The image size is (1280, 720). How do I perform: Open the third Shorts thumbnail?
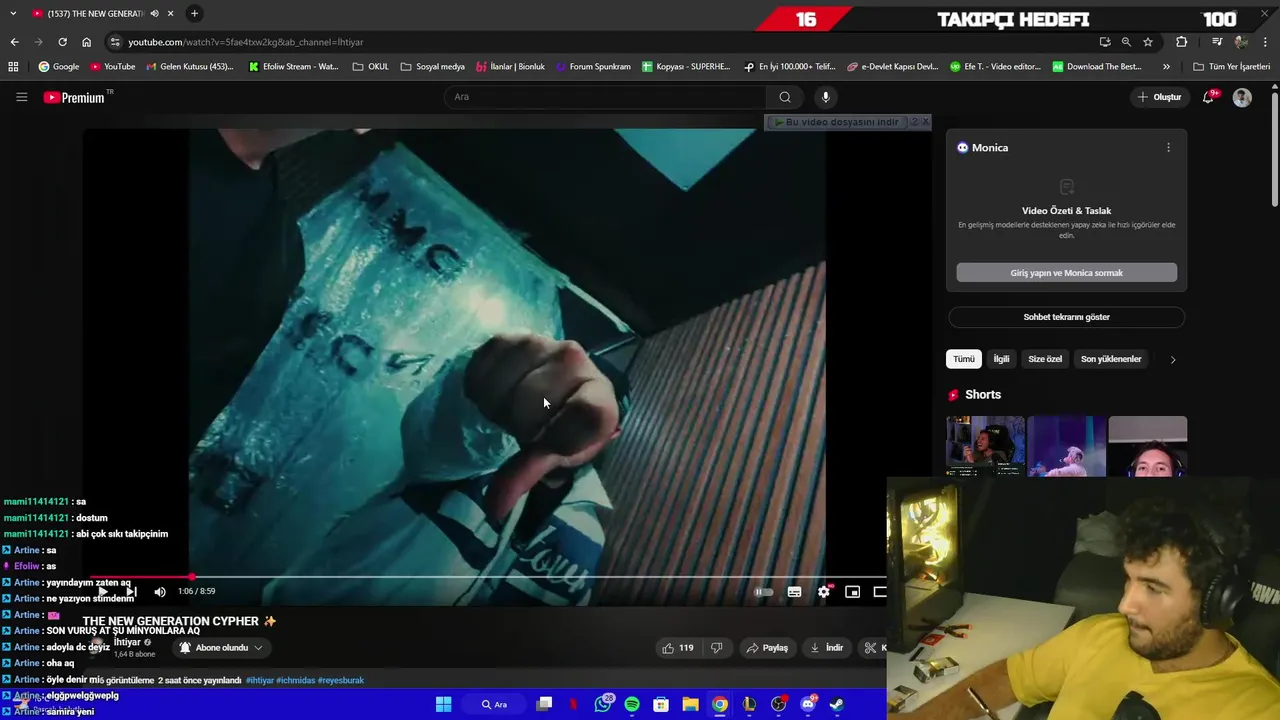(1147, 446)
